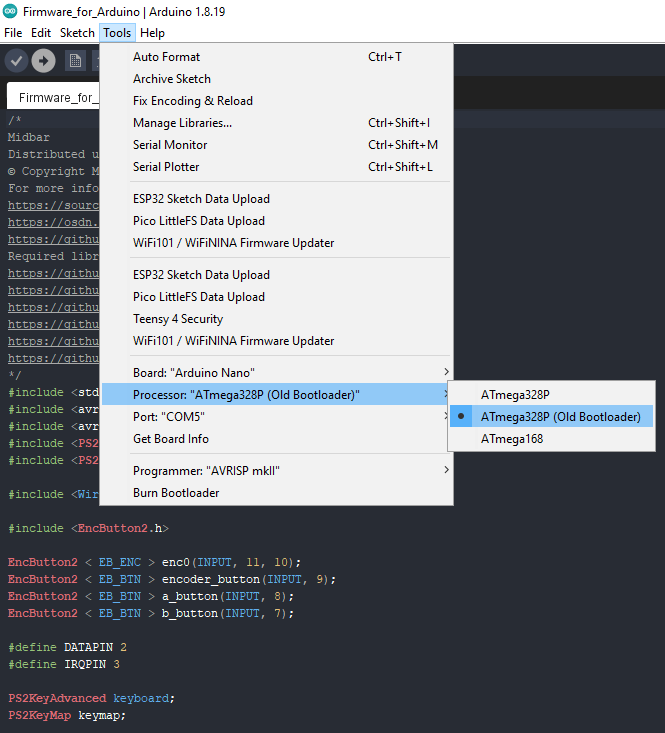Select ATmega328P processor option

(515, 395)
